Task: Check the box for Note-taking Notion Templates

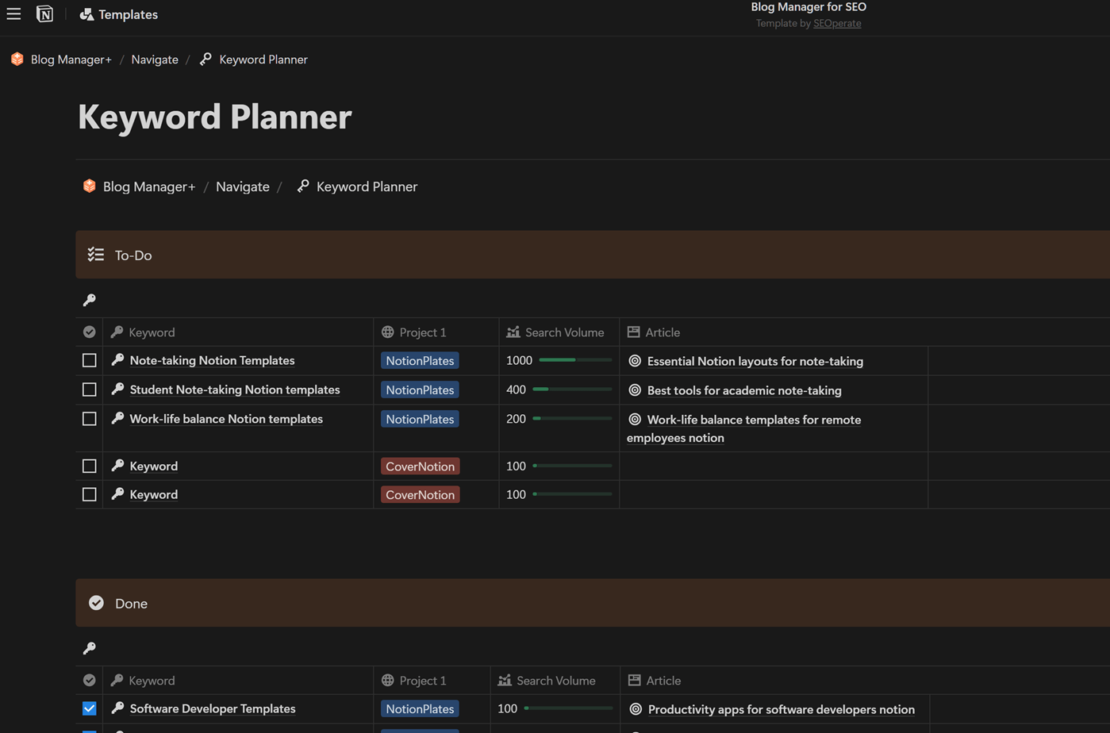Action: point(89,360)
